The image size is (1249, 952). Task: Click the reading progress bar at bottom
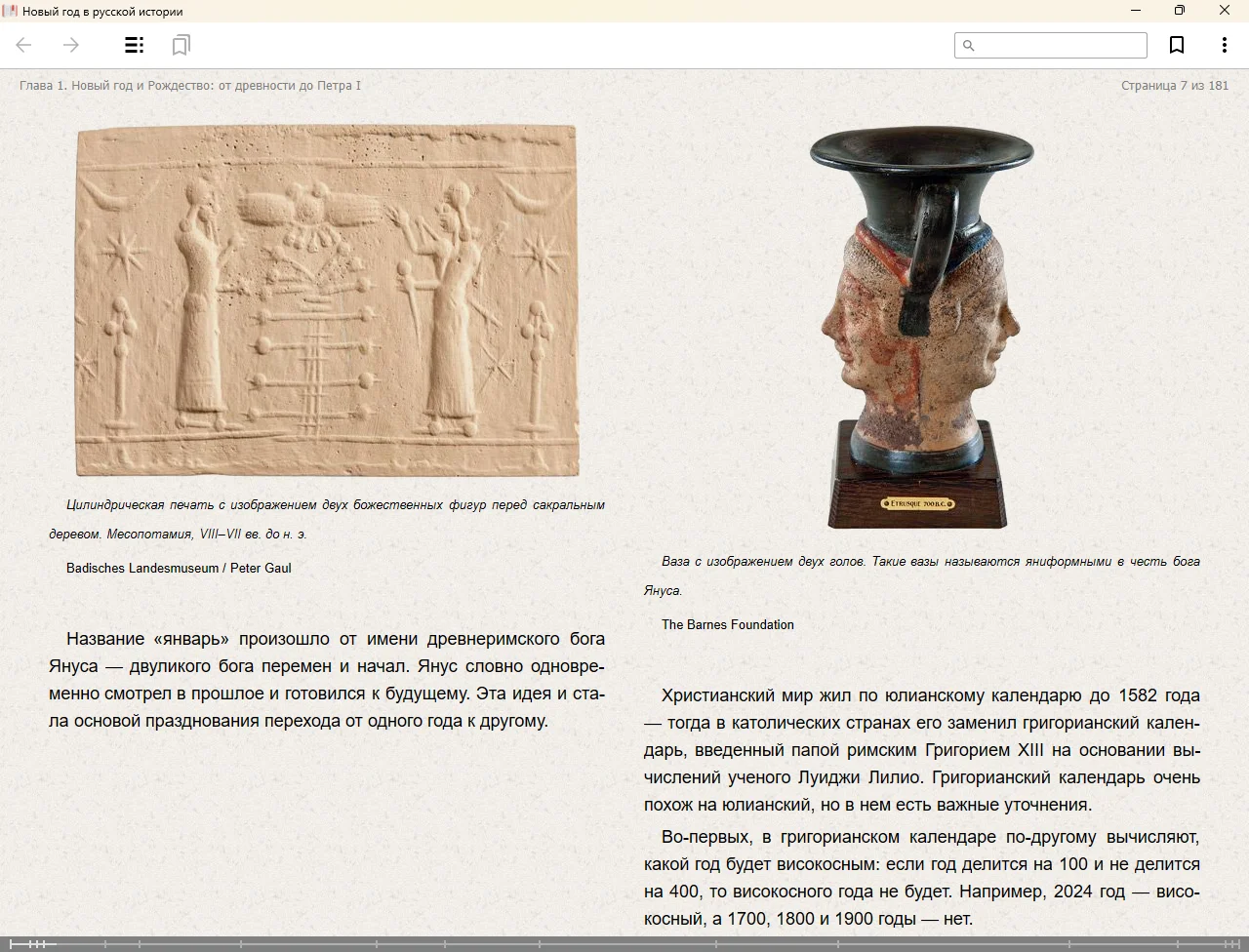pyautogui.click(x=624, y=943)
